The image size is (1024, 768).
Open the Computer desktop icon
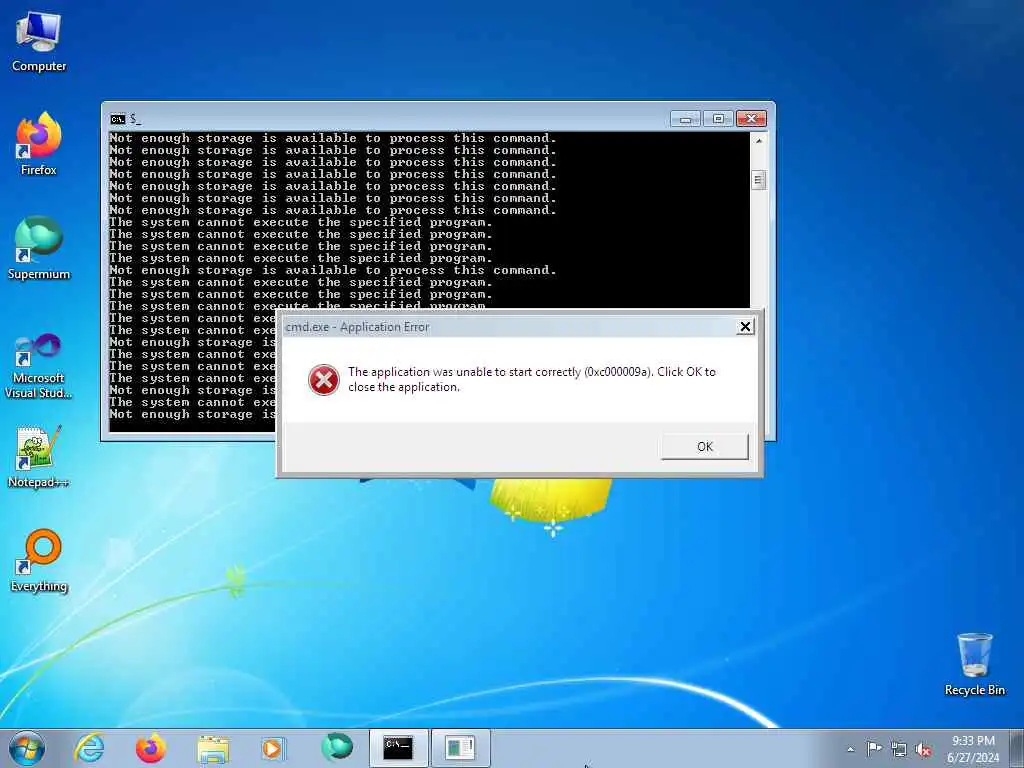(x=39, y=42)
